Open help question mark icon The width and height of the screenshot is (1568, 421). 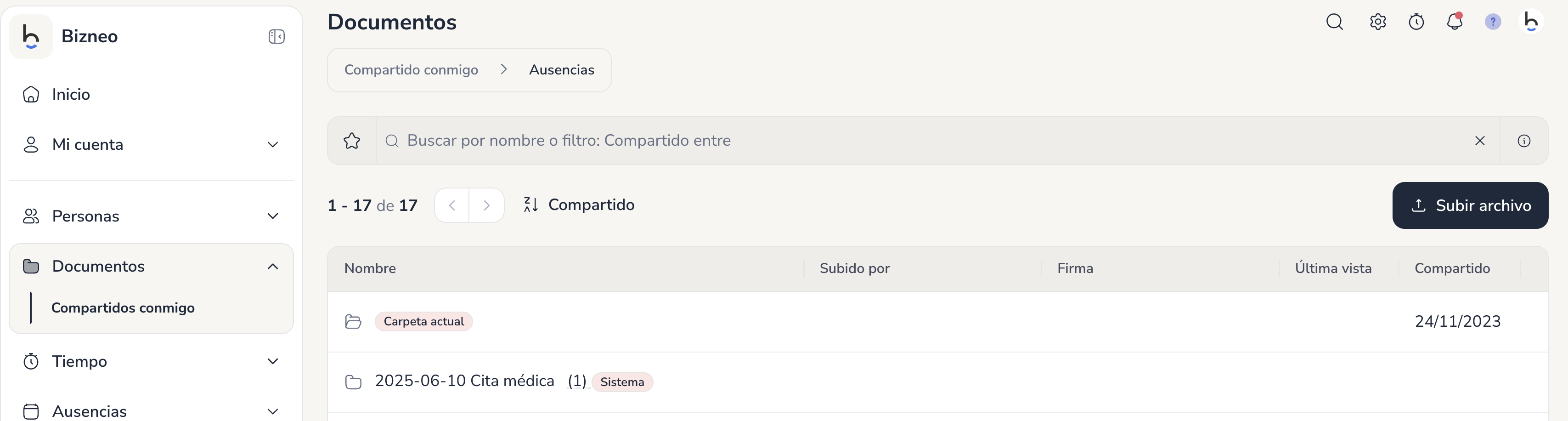(x=1493, y=22)
